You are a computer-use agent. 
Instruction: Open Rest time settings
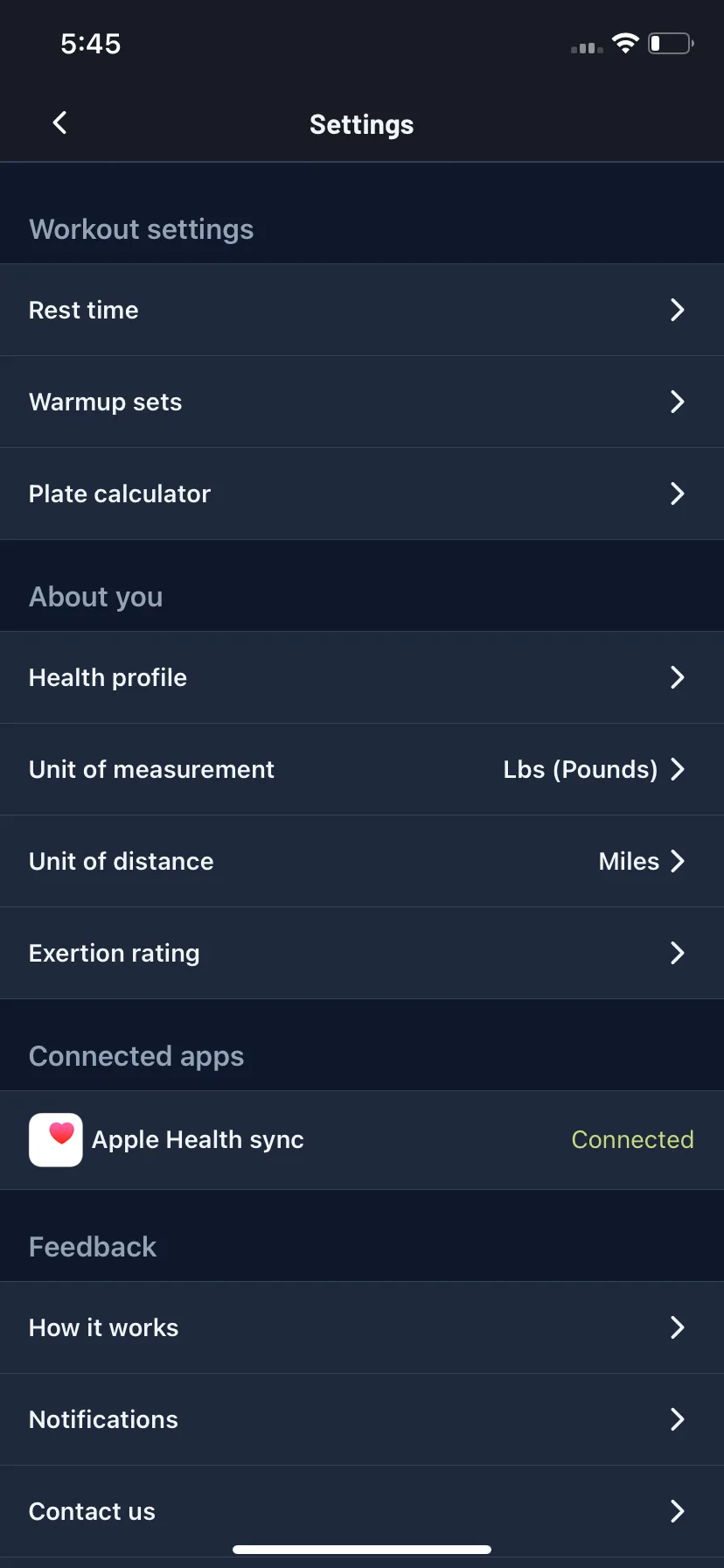point(362,310)
